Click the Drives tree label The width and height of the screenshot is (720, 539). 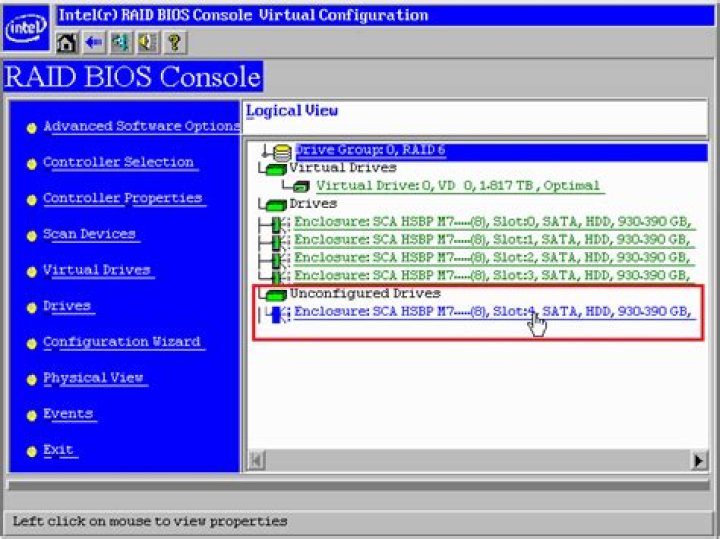click(313, 203)
